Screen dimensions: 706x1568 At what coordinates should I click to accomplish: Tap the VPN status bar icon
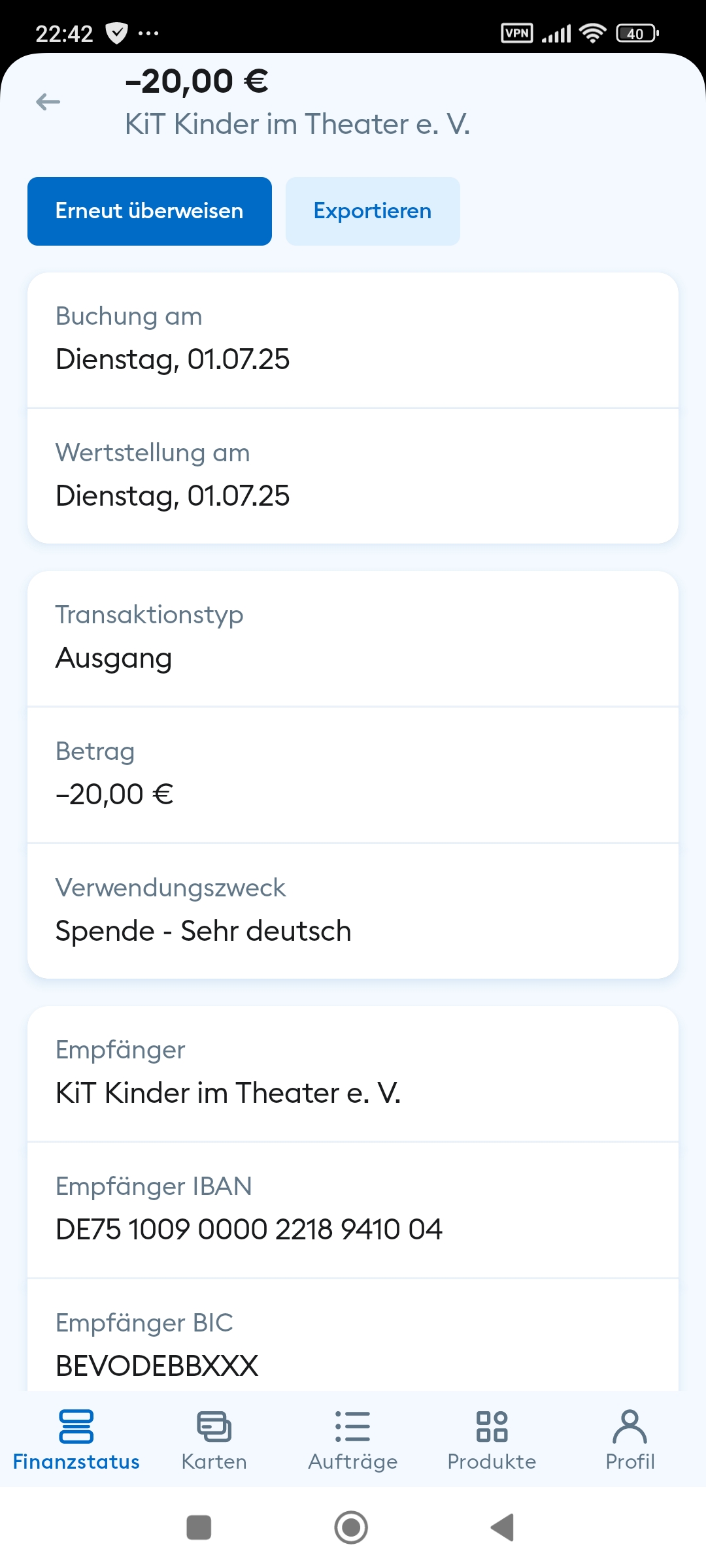click(516, 33)
